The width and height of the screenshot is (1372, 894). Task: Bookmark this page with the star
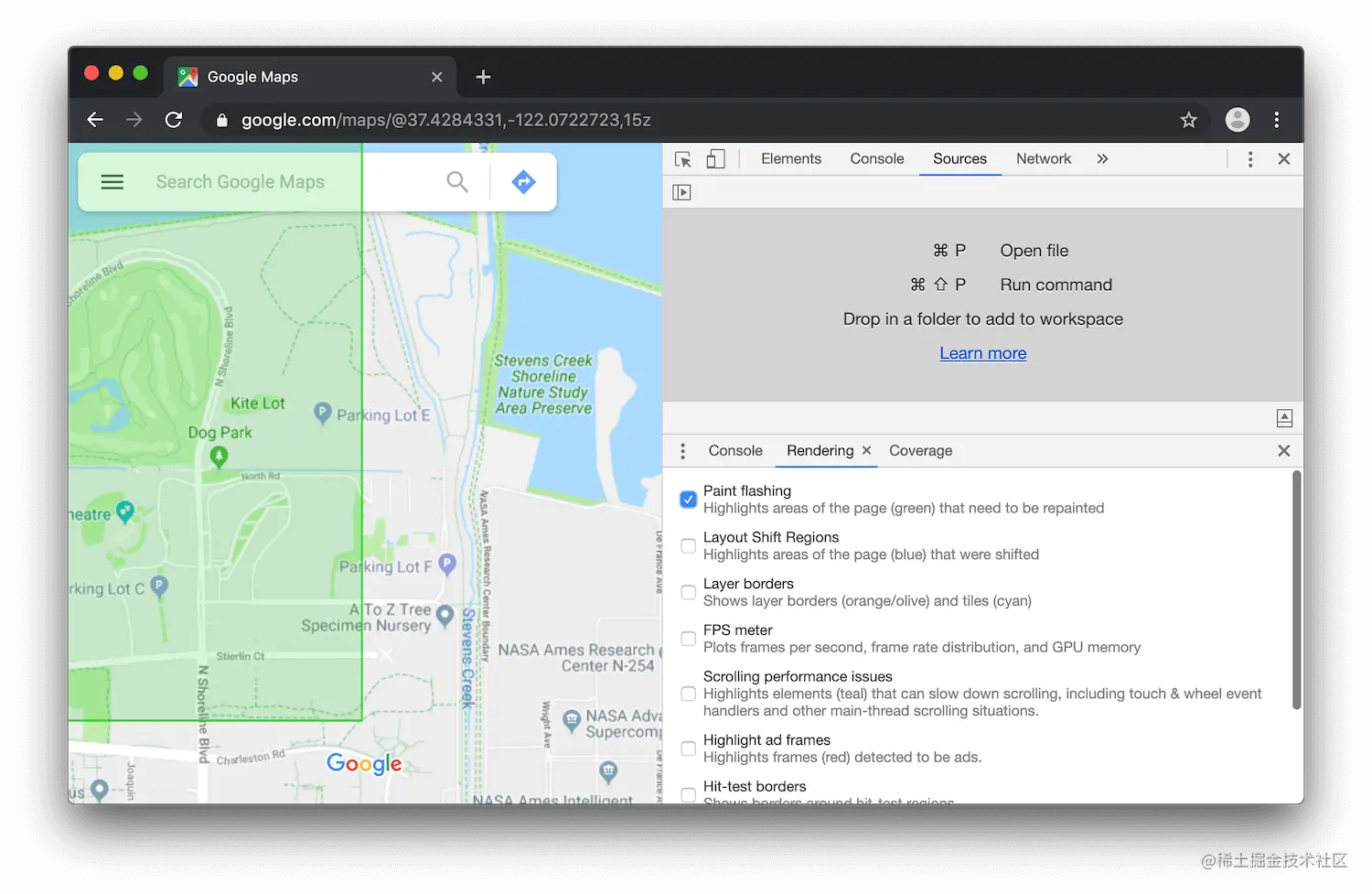(x=1188, y=120)
